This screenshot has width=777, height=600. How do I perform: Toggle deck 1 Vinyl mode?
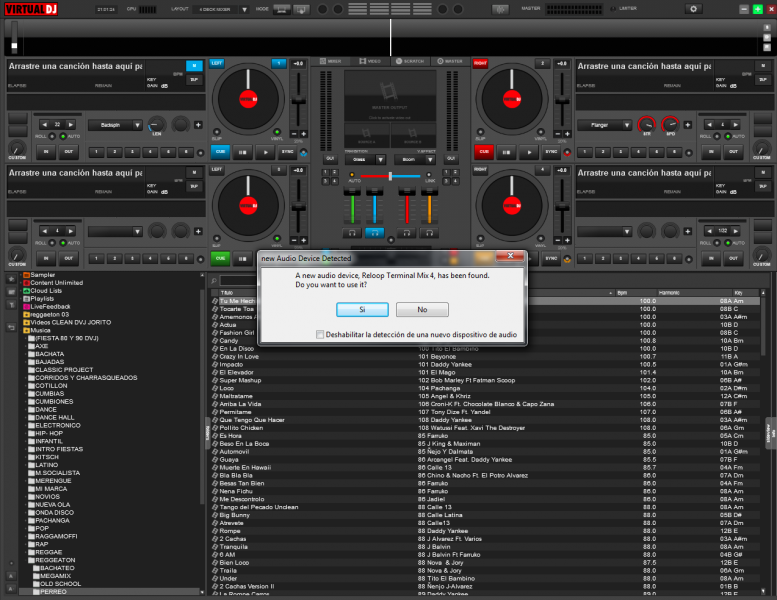coord(277,132)
